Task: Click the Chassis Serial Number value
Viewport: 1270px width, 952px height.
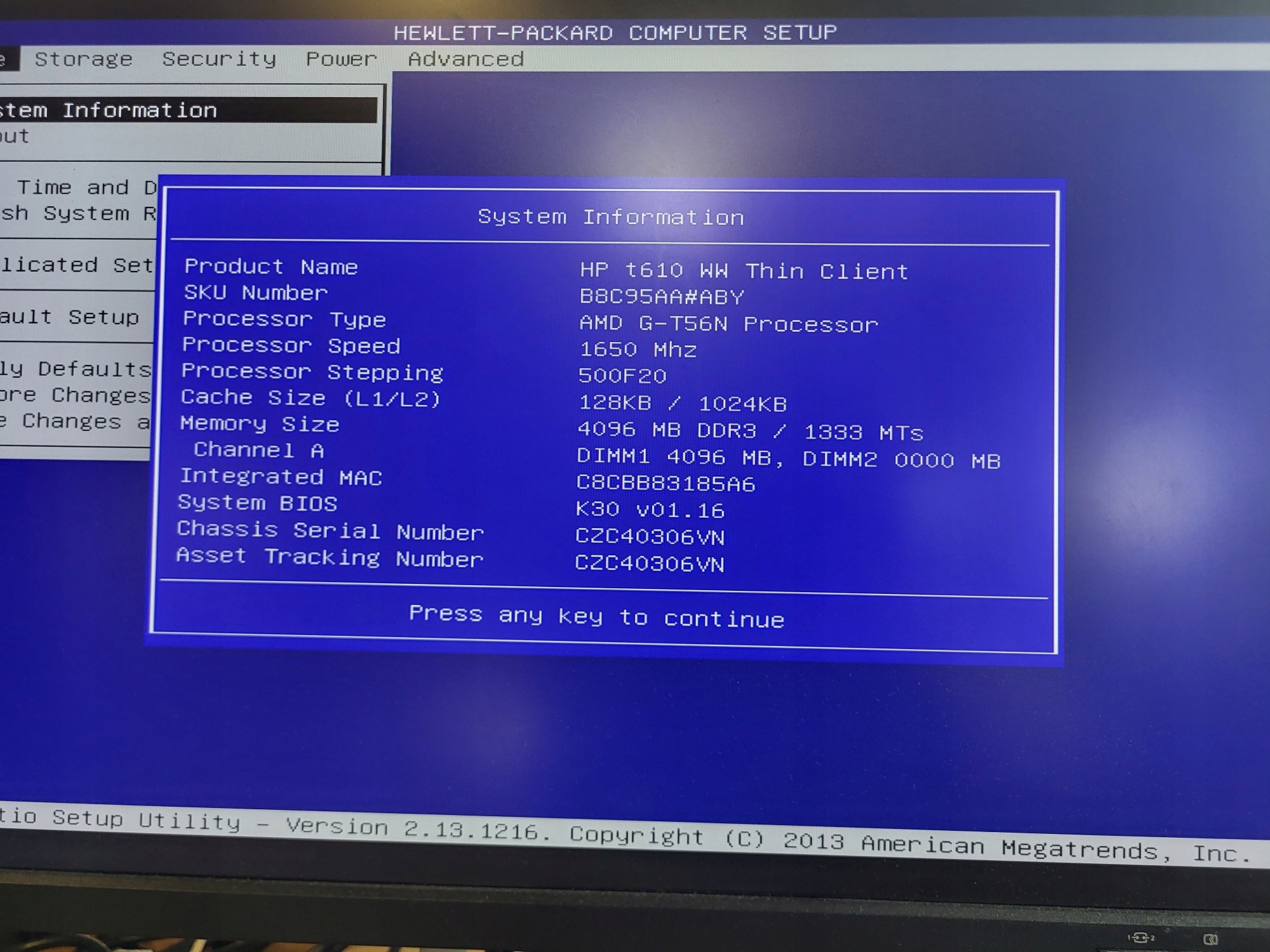Action: 650,536
